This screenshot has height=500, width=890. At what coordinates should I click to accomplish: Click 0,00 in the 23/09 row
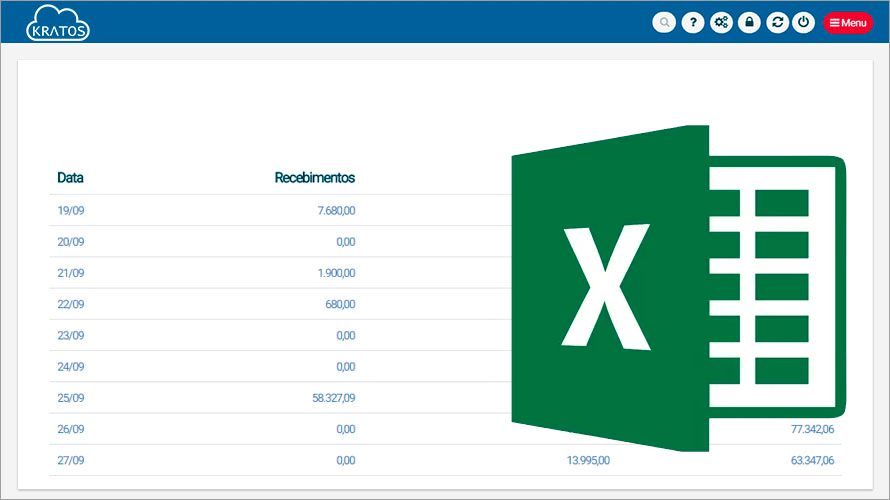coord(346,335)
